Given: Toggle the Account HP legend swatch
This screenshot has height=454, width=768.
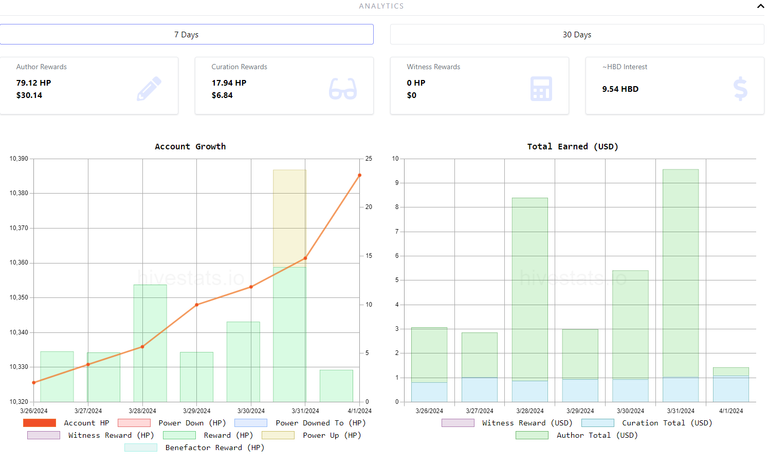Looking at the screenshot, I should click(39, 423).
